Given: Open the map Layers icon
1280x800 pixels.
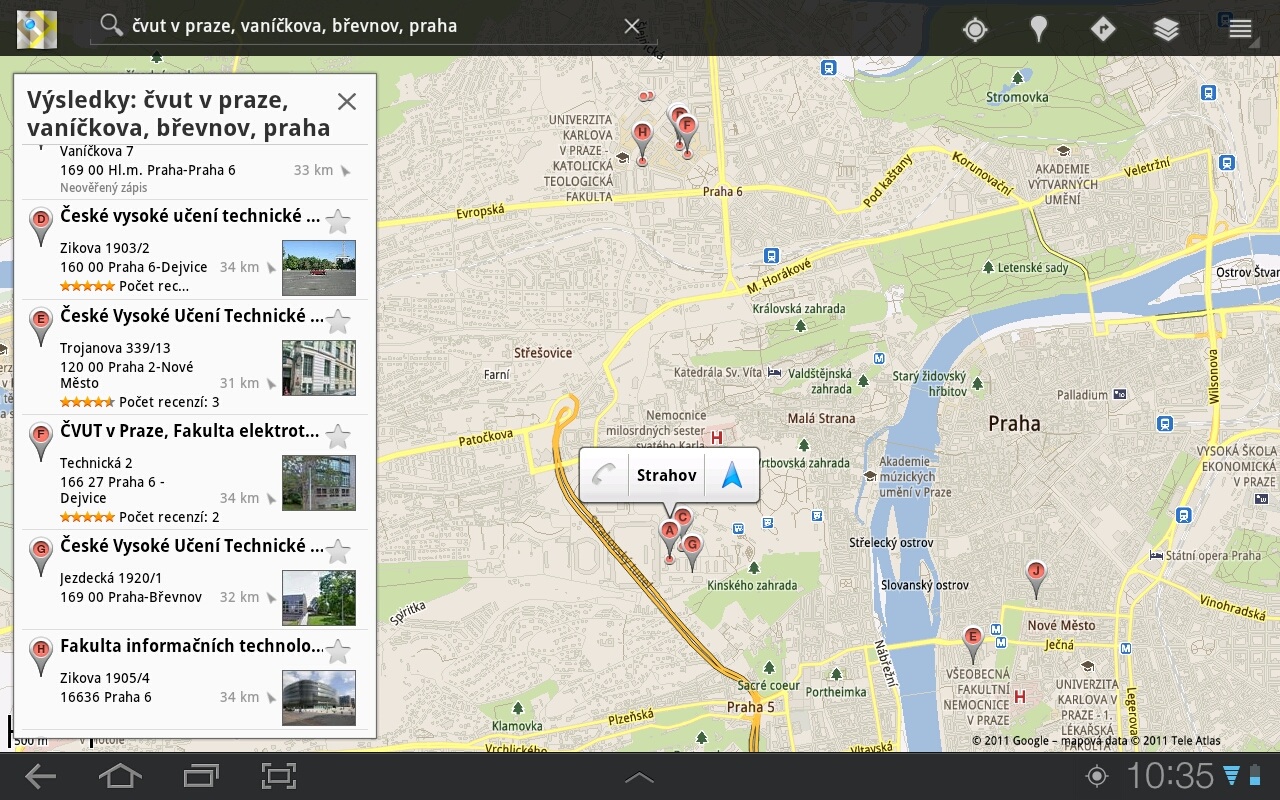Looking at the screenshot, I should pos(1166,29).
